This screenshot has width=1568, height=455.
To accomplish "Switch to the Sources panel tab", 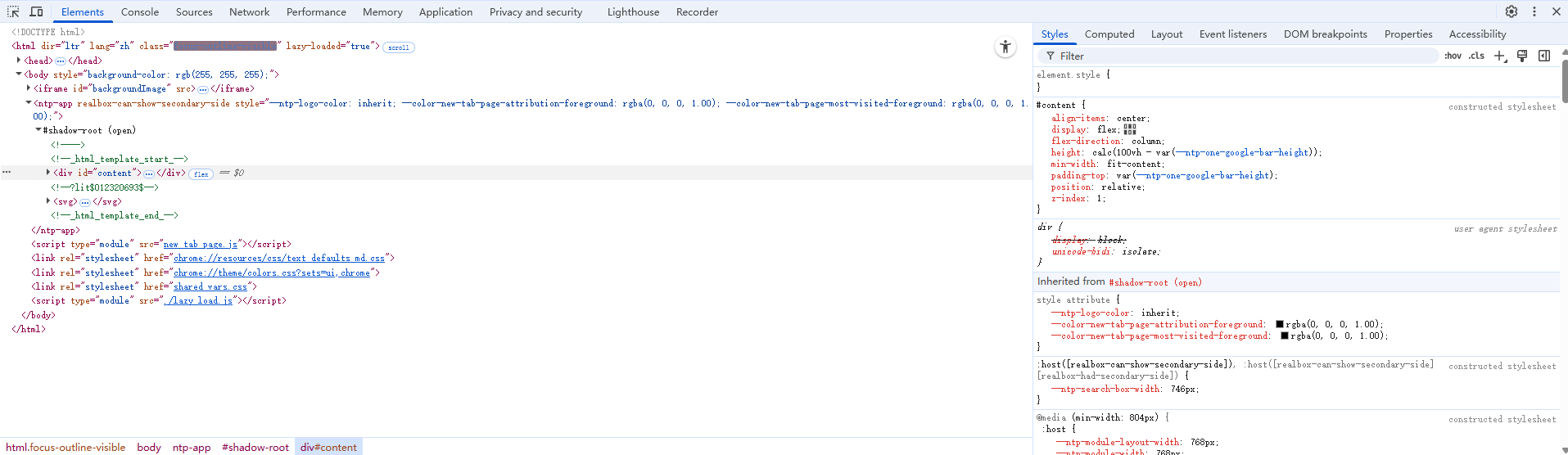I will pyautogui.click(x=194, y=11).
